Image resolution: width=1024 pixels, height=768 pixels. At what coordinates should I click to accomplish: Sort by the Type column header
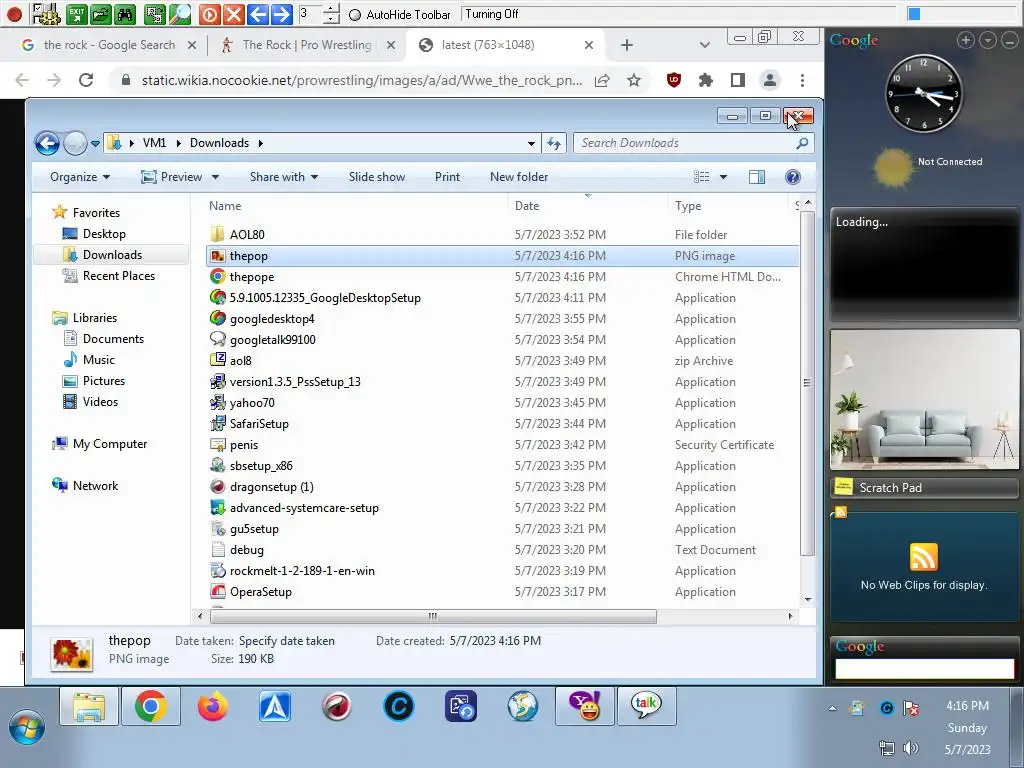pyautogui.click(x=688, y=206)
